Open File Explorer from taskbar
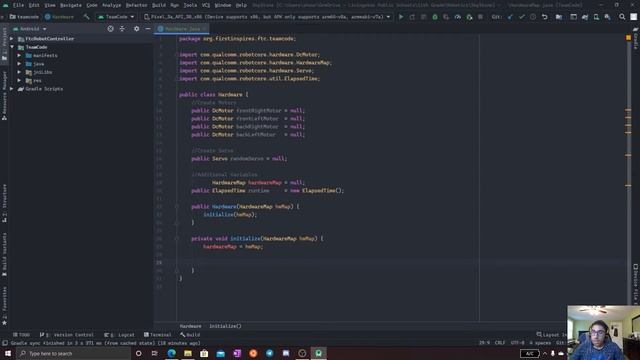The width and height of the screenshot is (640, 360). 188,353
